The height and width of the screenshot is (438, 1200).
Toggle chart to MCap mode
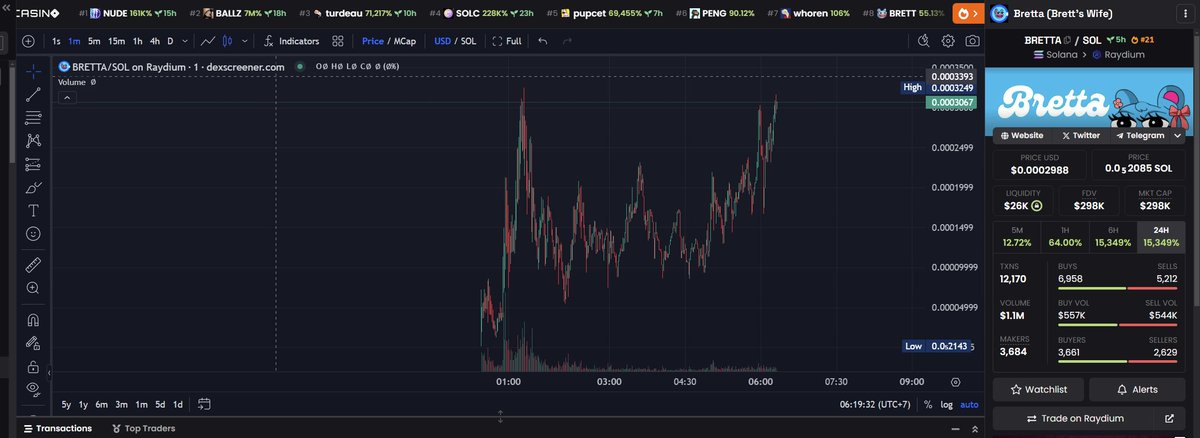pos(404,41)
